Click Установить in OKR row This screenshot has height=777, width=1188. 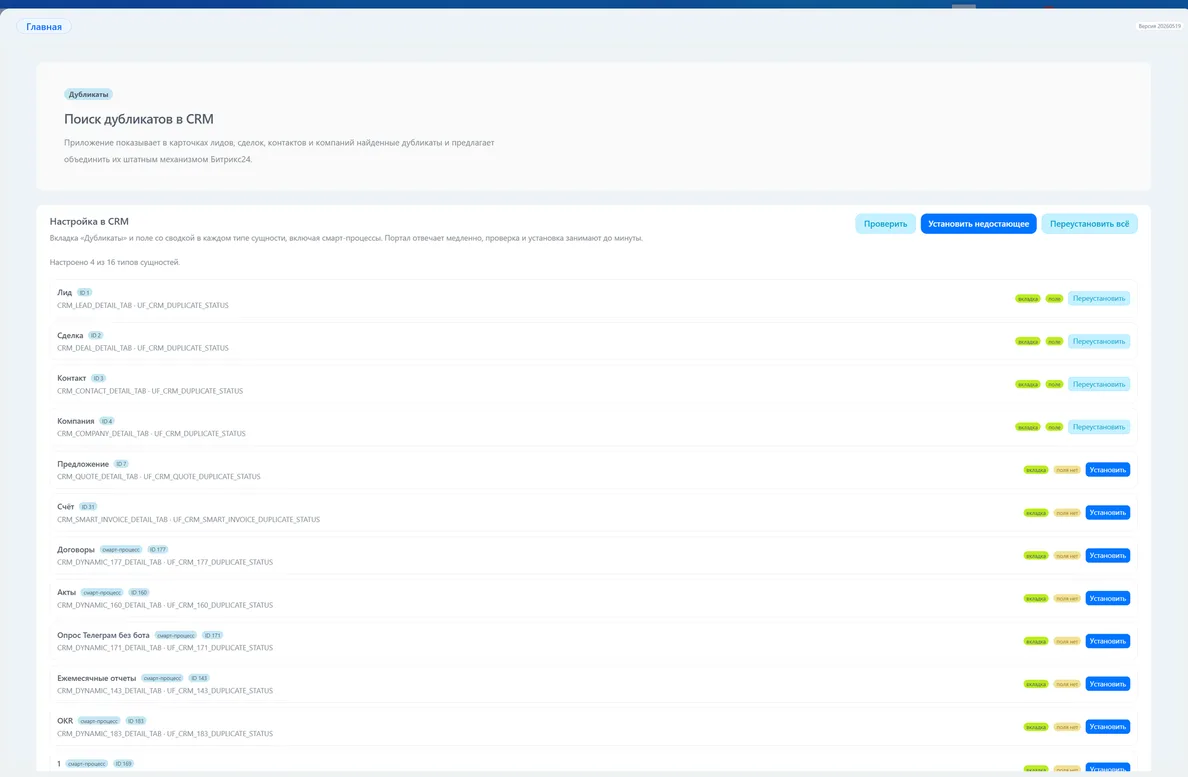coord(1107,726)
